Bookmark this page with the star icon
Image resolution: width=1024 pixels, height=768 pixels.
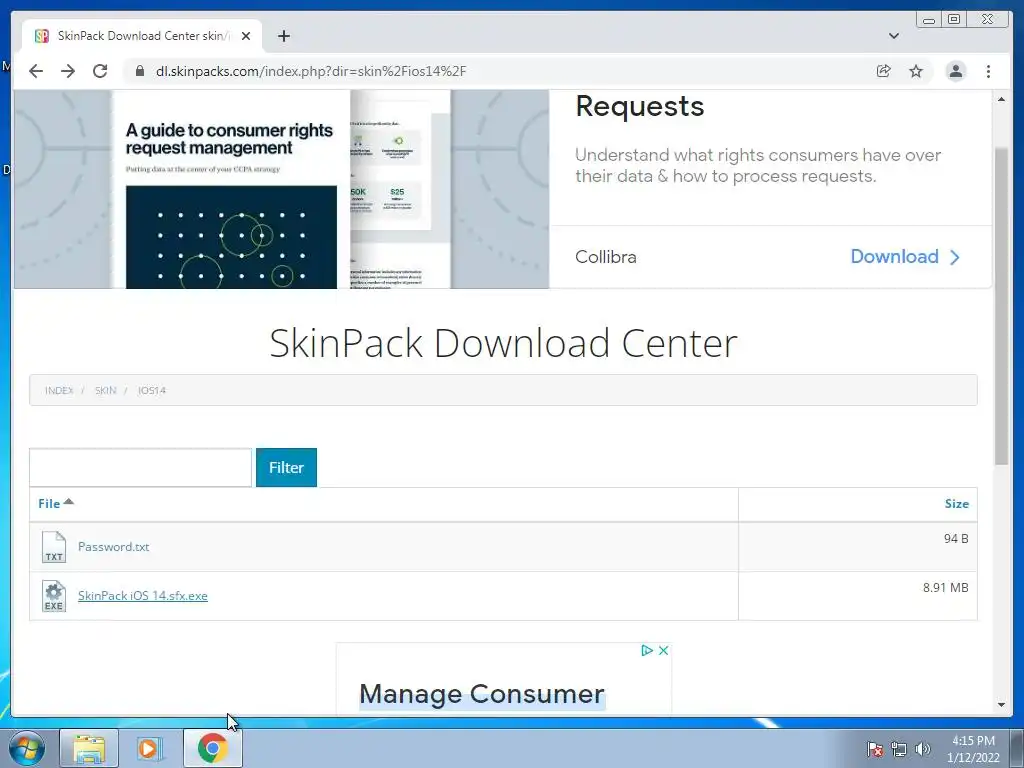pos(916,71)
